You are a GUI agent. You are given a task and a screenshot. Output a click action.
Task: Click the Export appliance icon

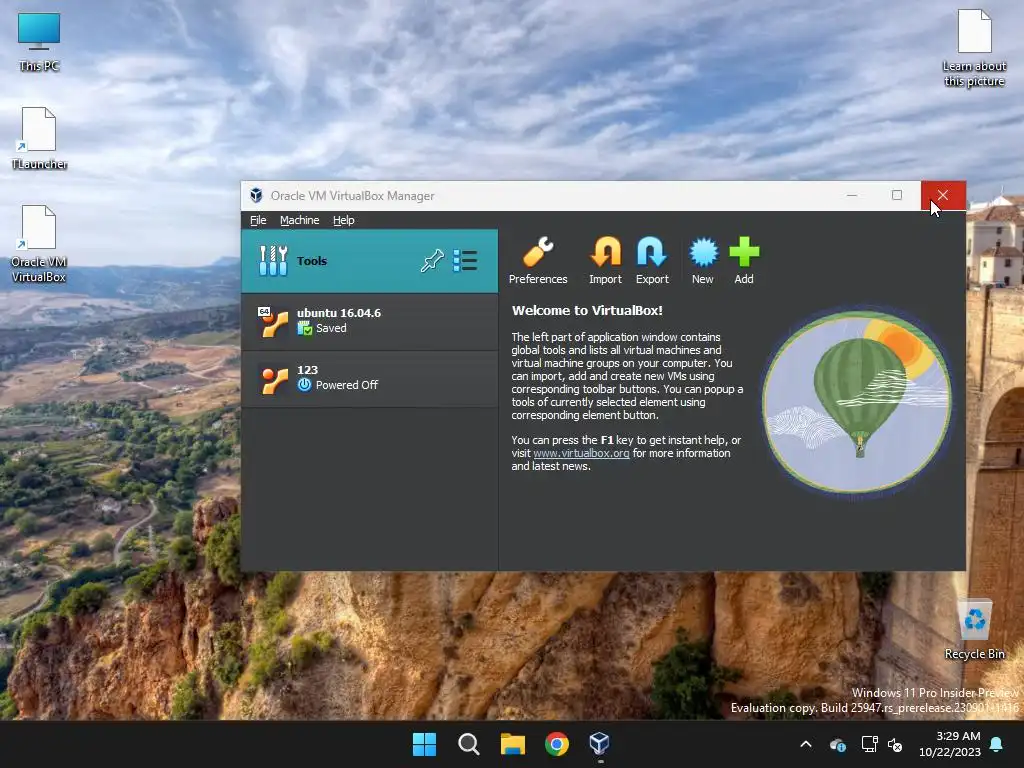pos(652,261)
